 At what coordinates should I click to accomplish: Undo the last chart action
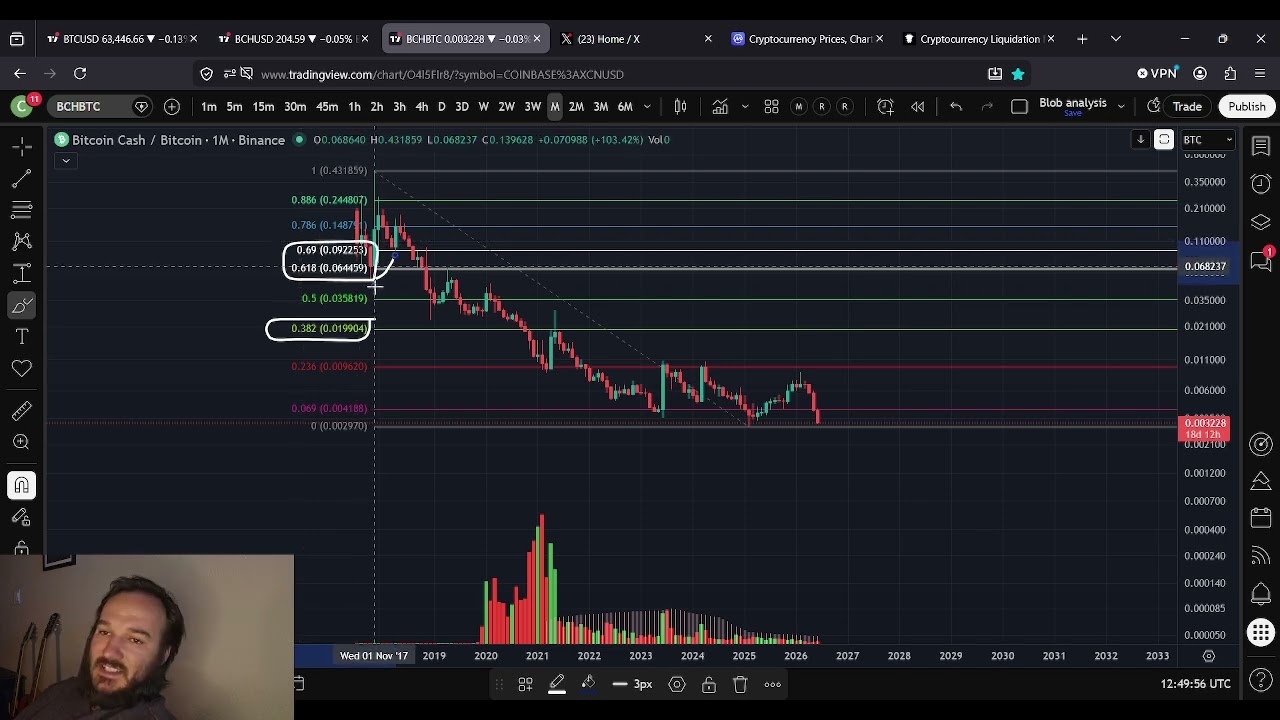pyautogui.click(x=955, y=106)
